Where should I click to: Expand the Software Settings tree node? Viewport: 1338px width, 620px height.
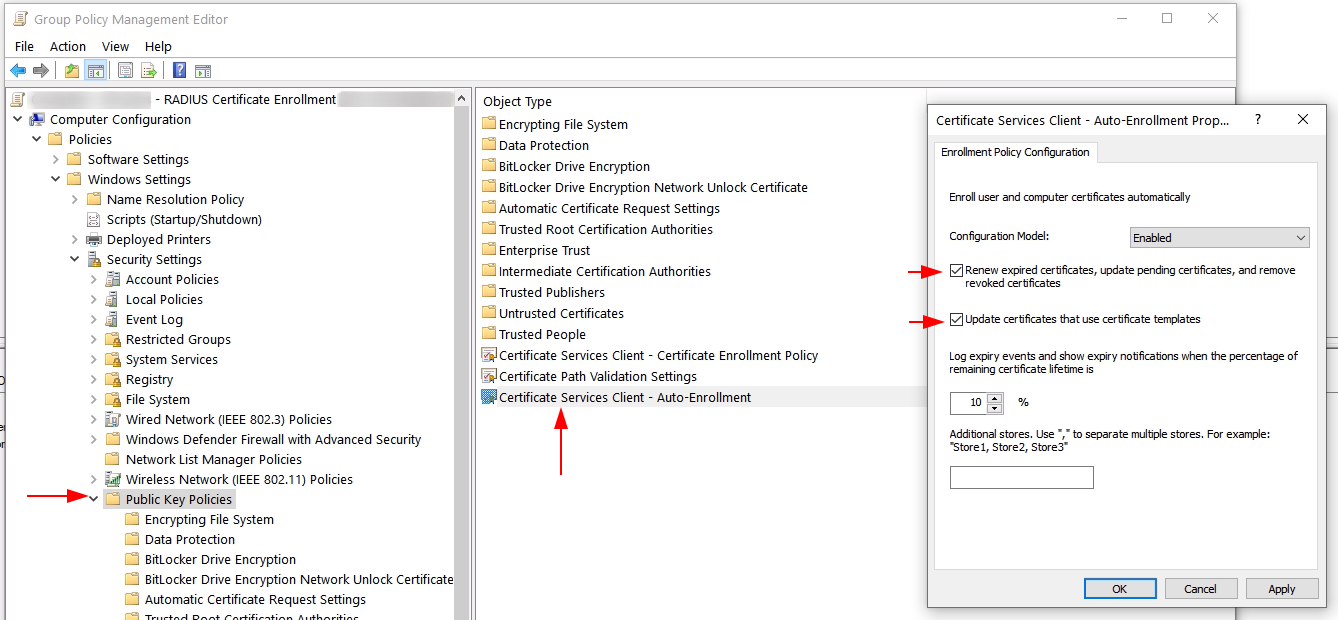click(56, 159)
